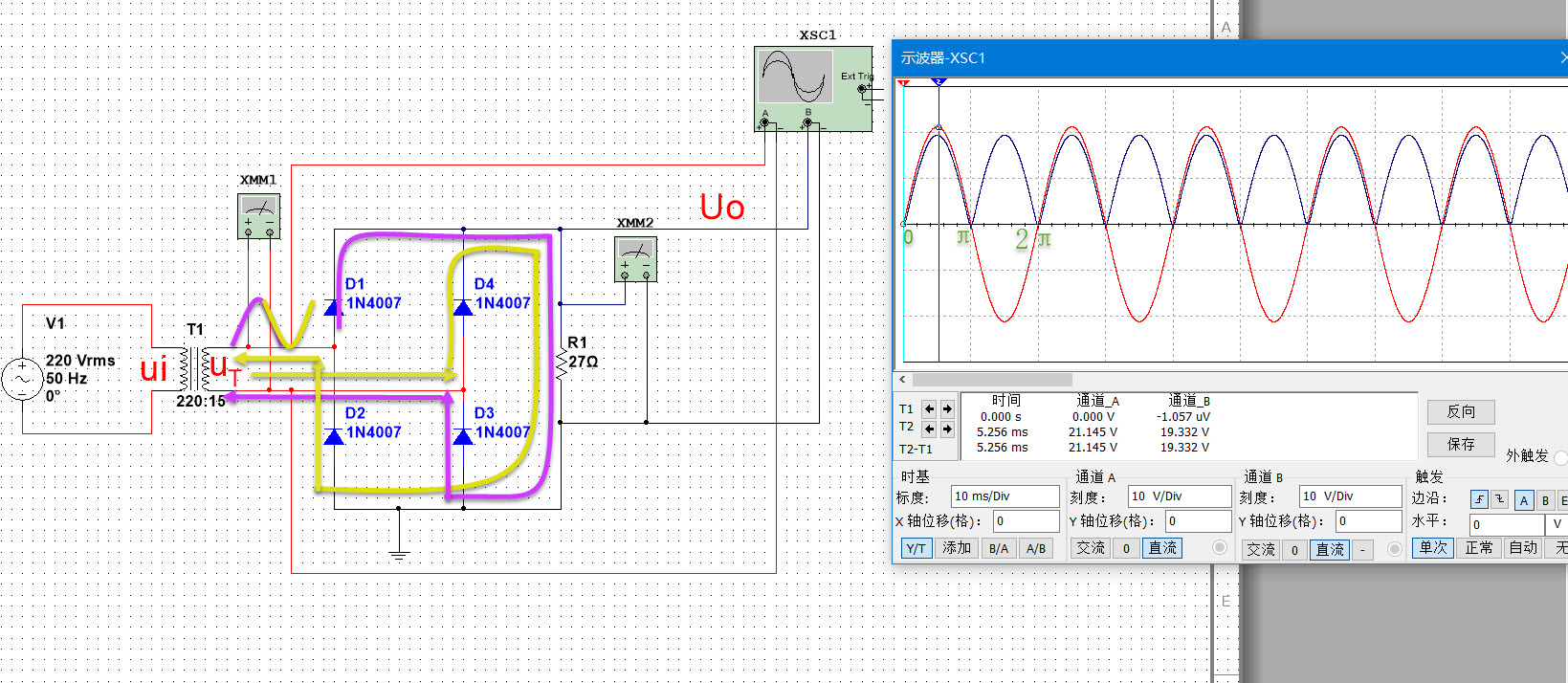Select channel B radio indicator
Screen dimensions: 1568x683
point(1394,549)
